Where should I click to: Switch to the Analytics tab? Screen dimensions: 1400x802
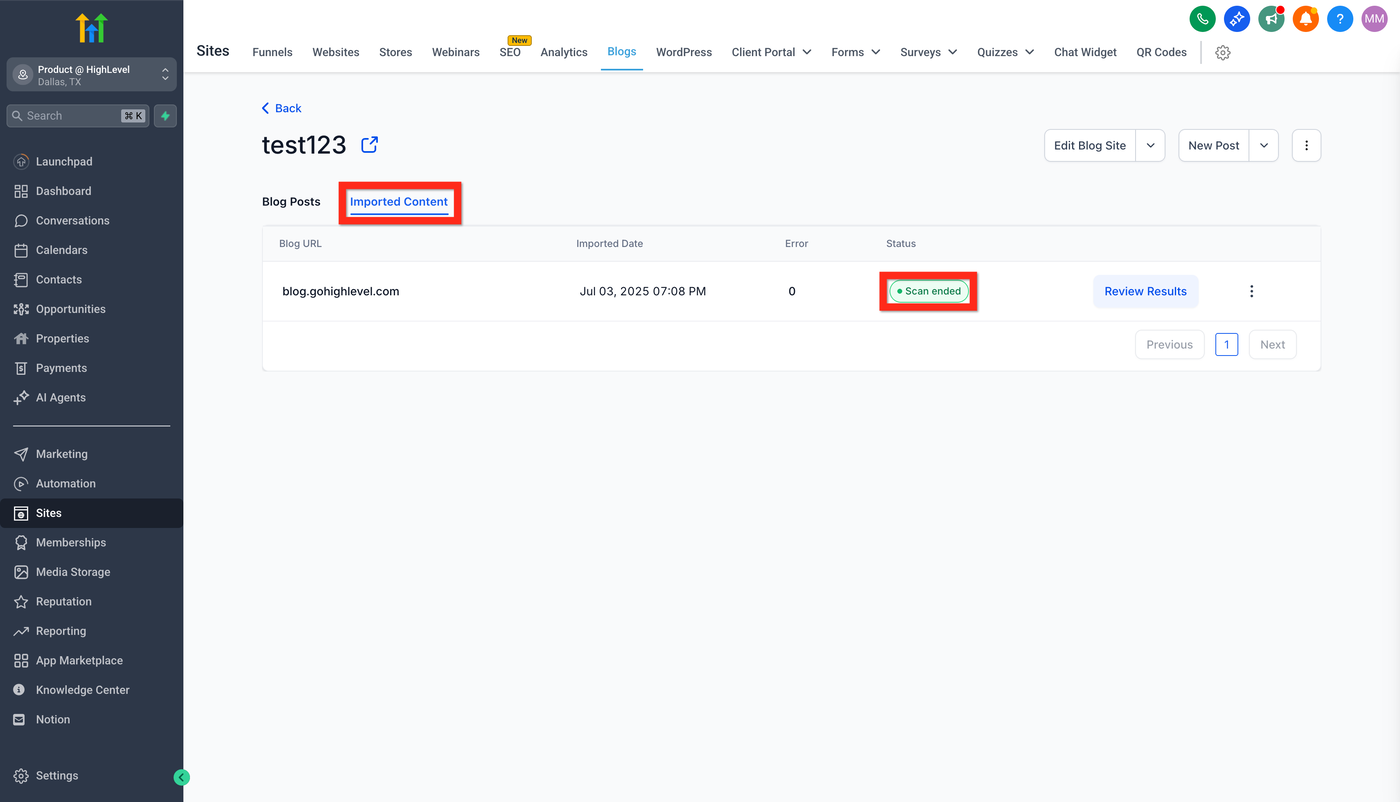pyautogui.click(x=564, y=52)
